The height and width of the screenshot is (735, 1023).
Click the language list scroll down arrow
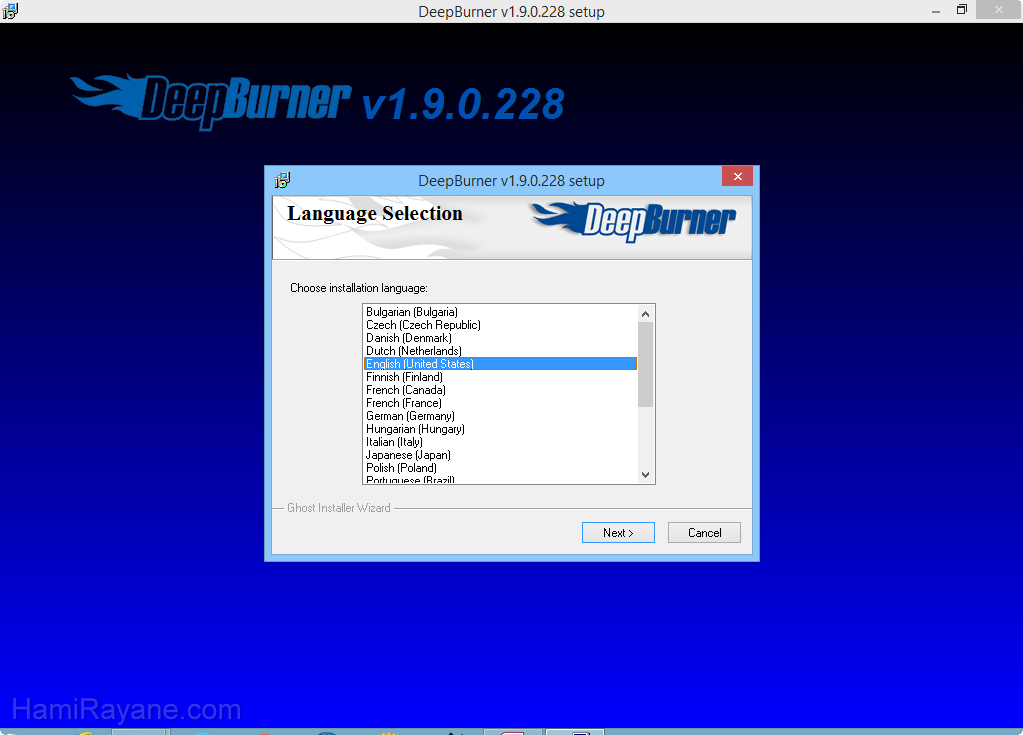point(645,475)
